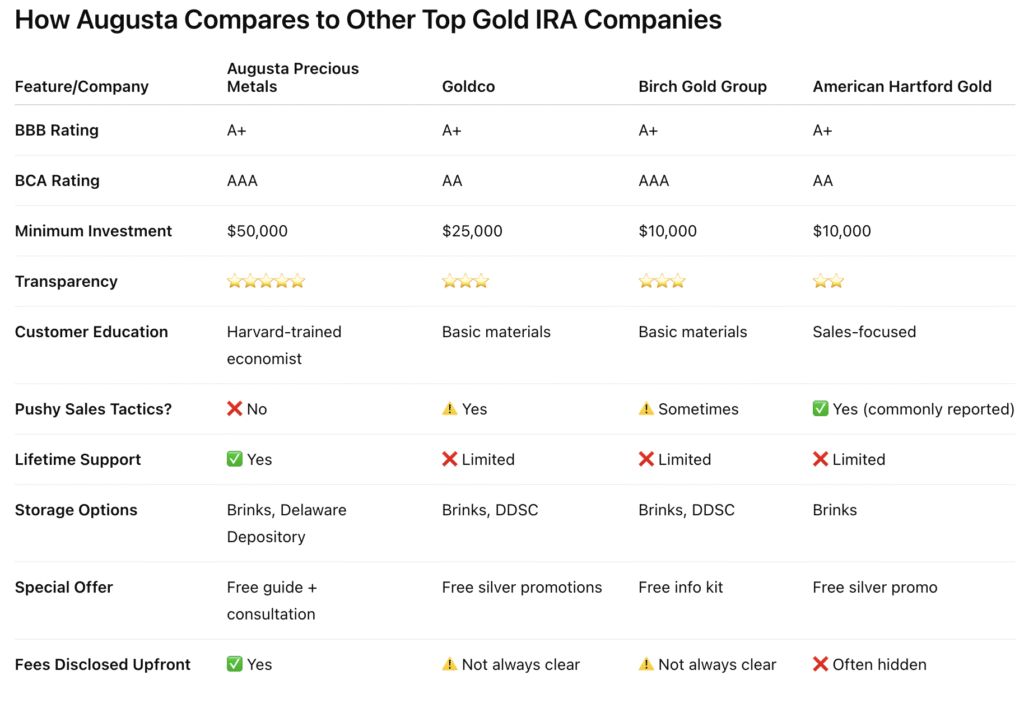
Task: Click the green checkmark for commonly reported
Action: (x=821, y=409)
